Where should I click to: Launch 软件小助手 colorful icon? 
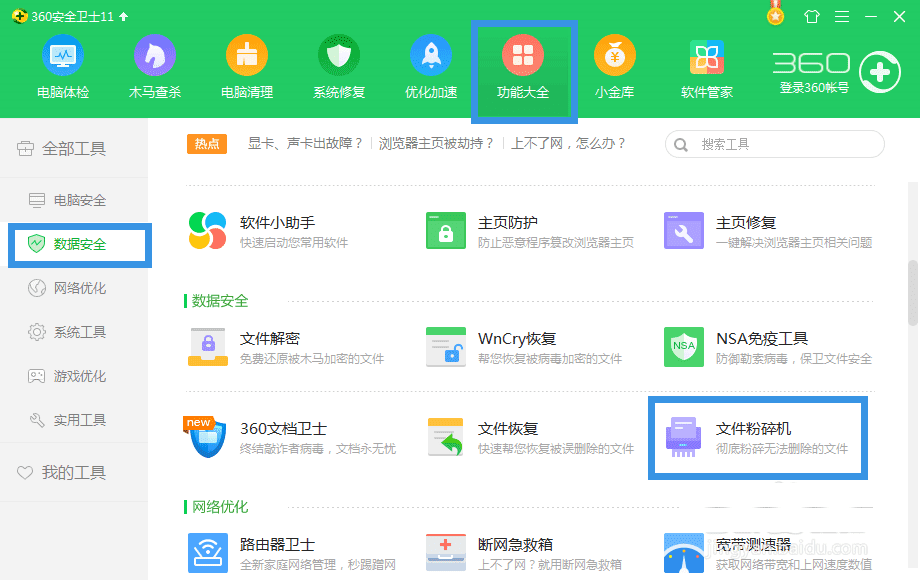click(x=208, y=230)
